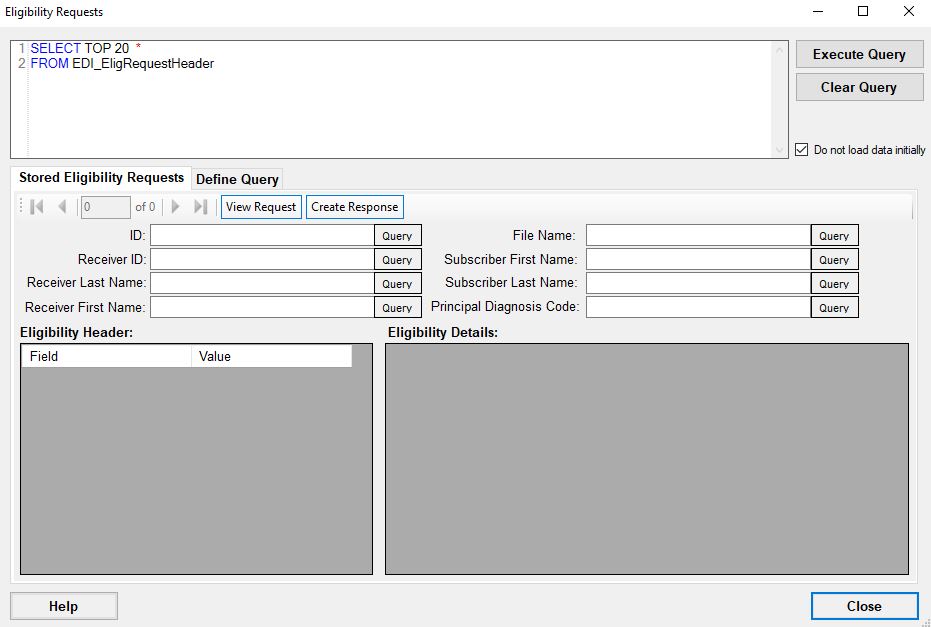Go to the last record in navigator

[201, 207]
